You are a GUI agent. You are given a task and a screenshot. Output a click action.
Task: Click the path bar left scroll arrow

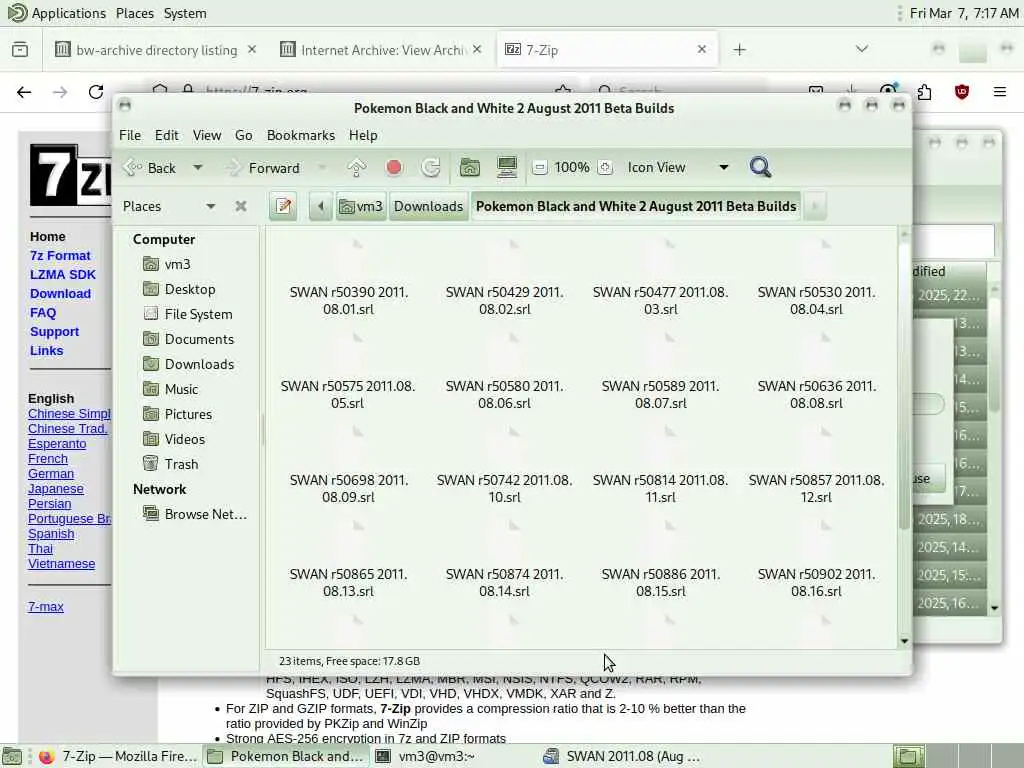[x=321, y=206]
